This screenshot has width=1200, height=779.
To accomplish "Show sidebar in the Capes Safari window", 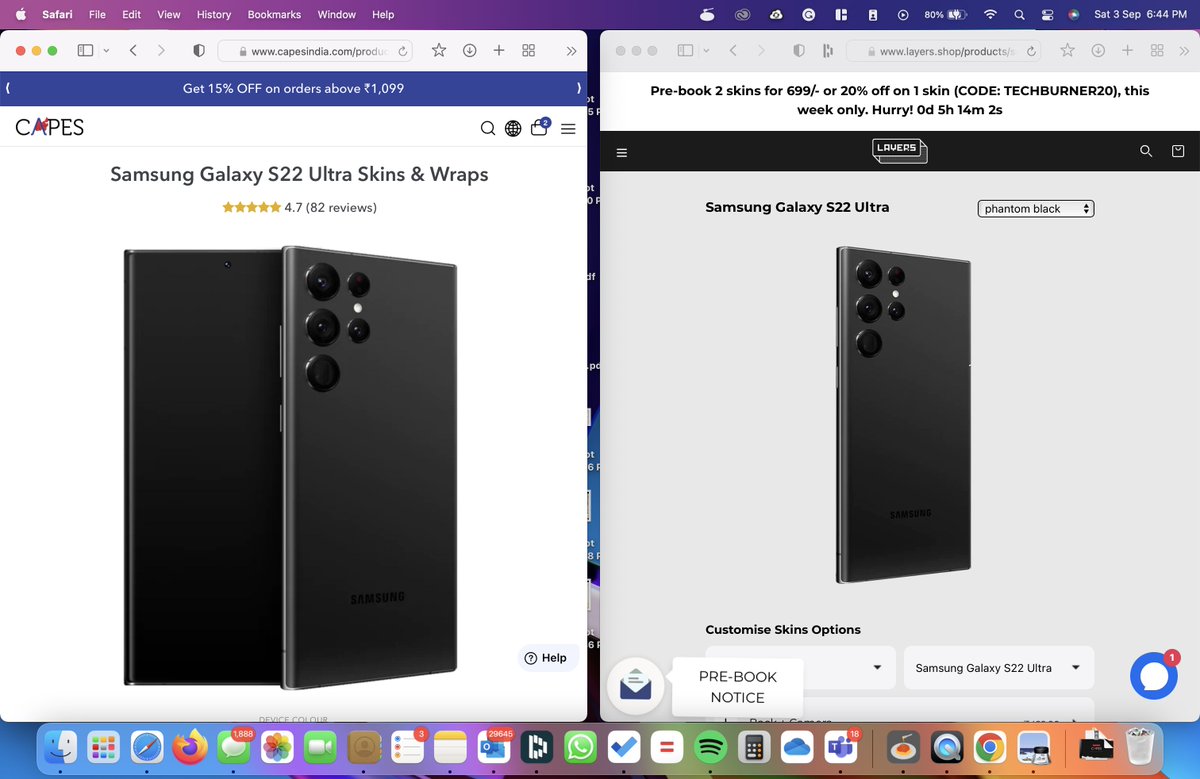I will pos(86,50).
